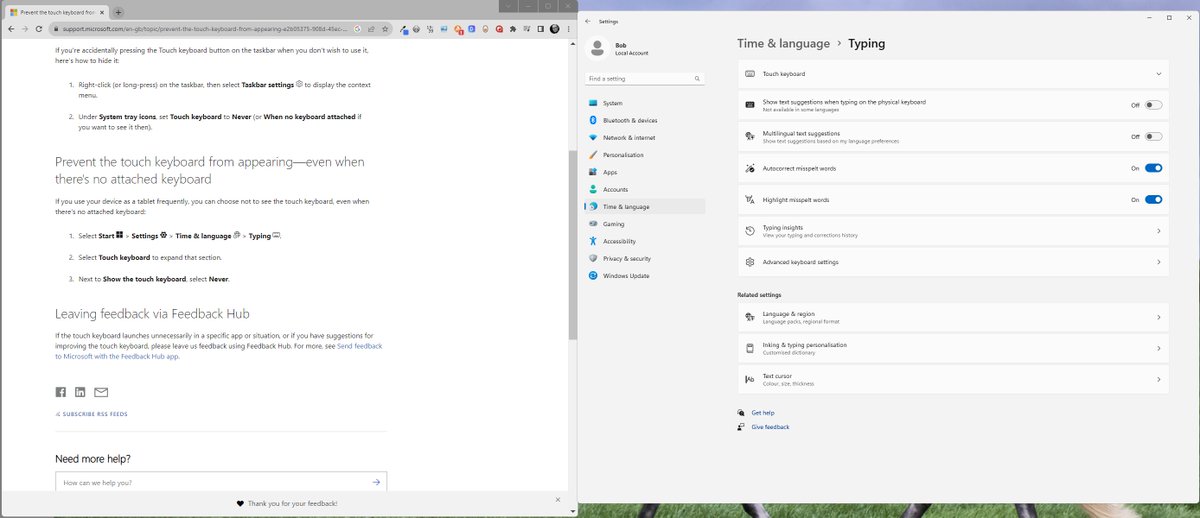Go back in the Settings window
Image resolution: width=1200 pixels, height=518 pixels.
(587, 20)
